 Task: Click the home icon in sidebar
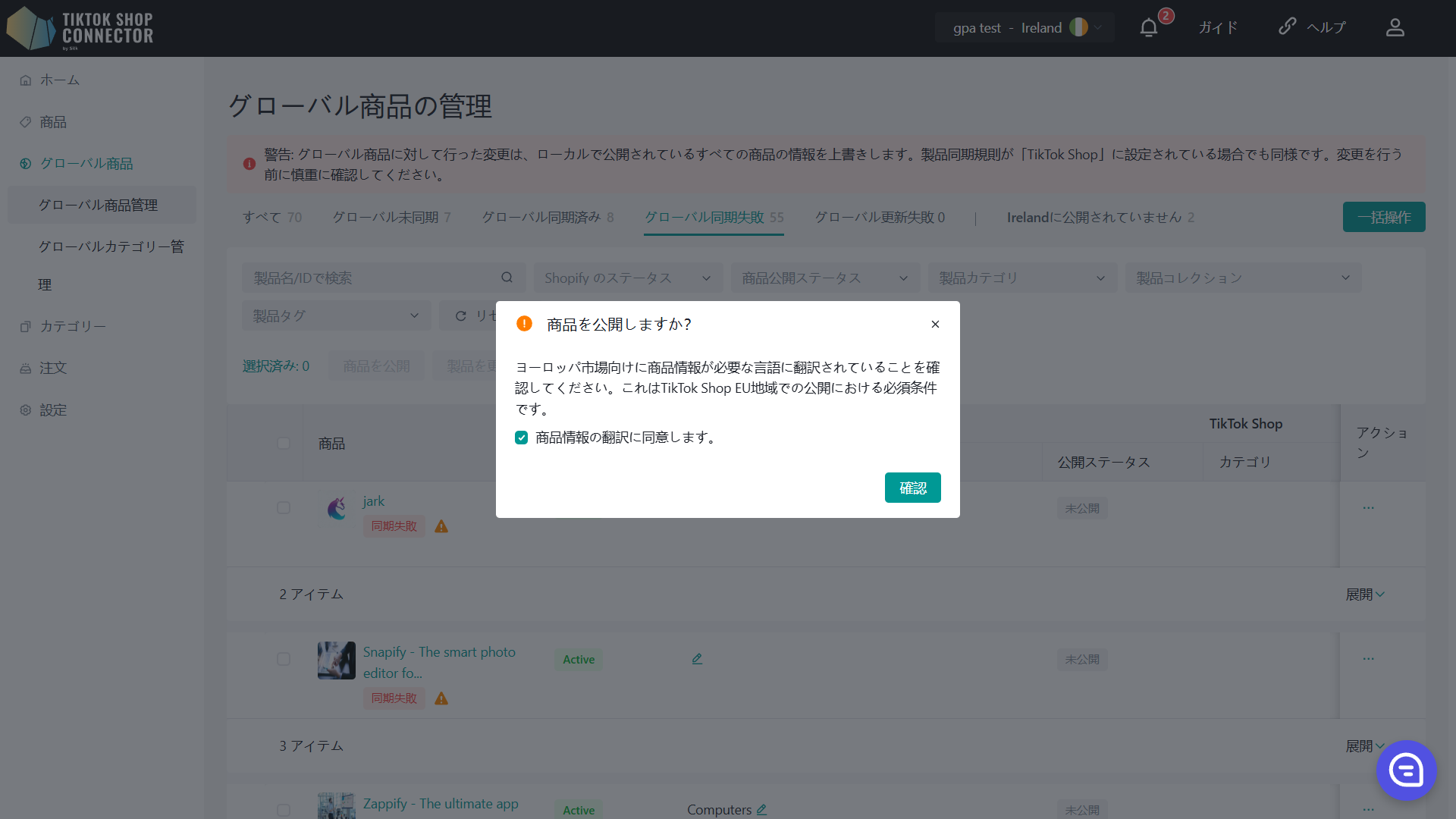click(x=26, y=80)
